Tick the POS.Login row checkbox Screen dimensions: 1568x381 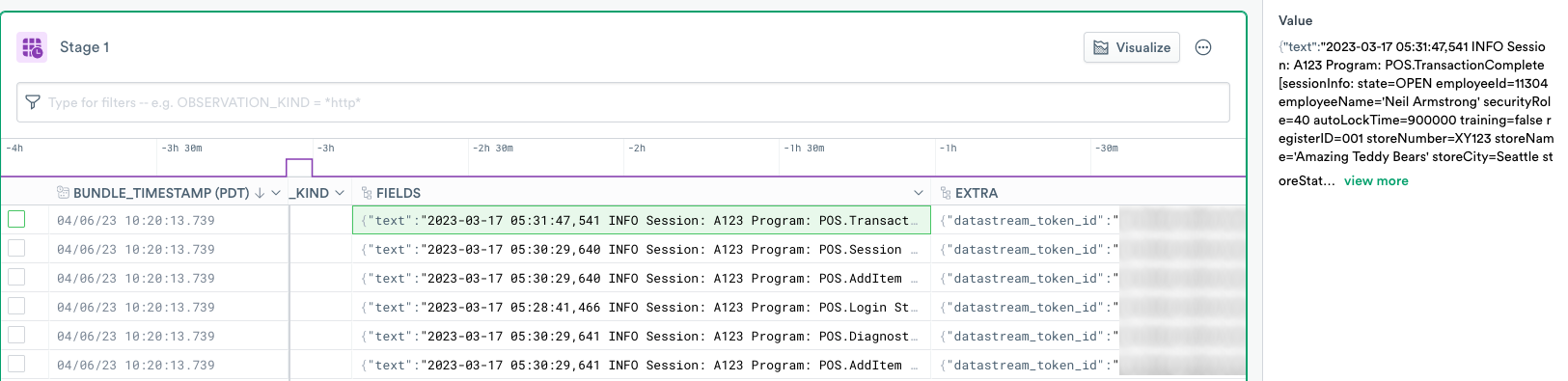point(16,307)
